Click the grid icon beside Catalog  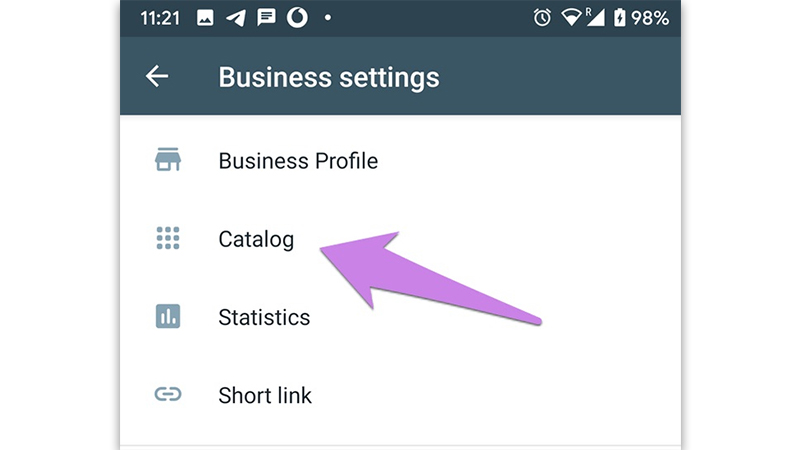tap(167, 238)
